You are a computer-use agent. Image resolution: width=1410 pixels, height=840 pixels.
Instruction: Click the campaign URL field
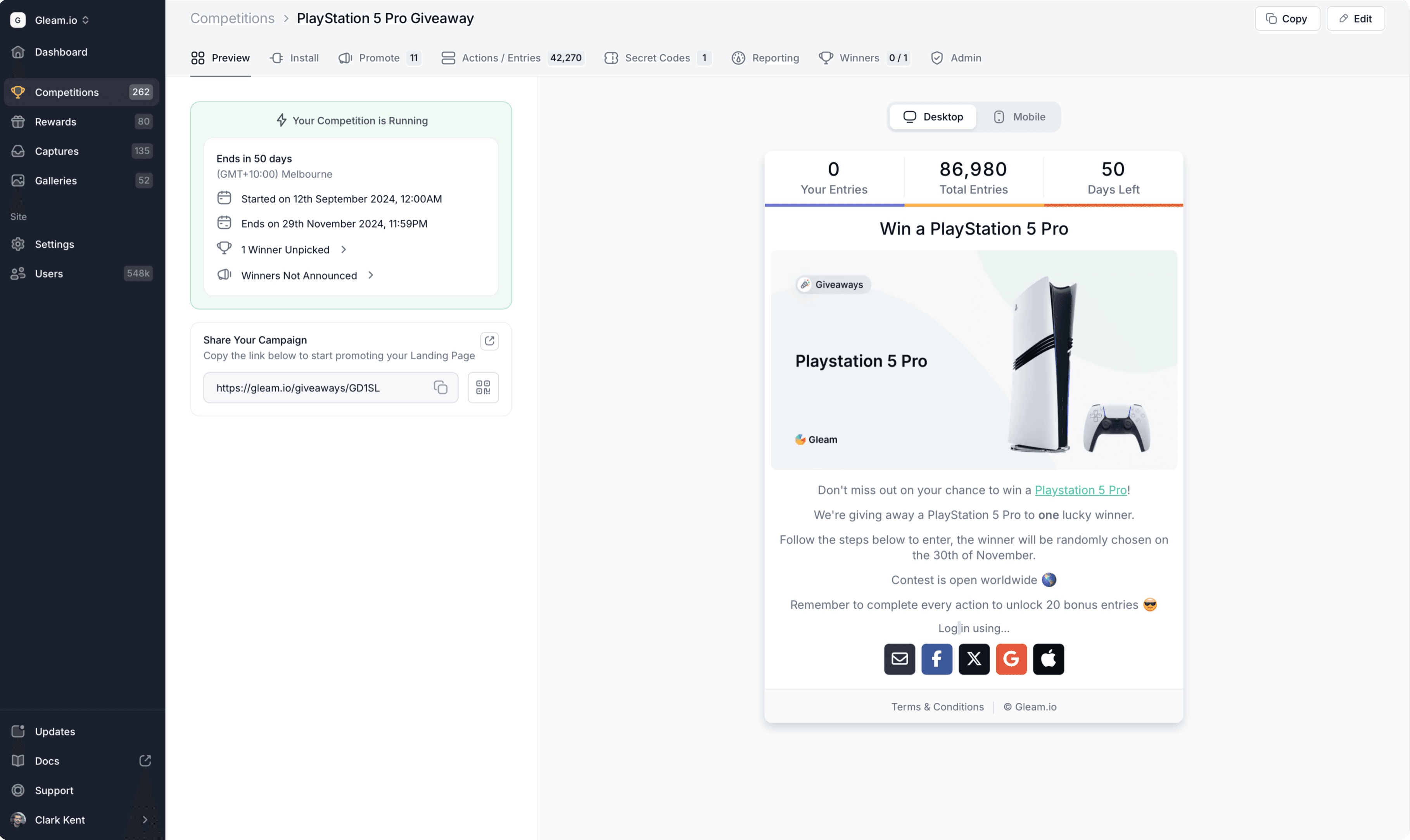pos(317,388)
